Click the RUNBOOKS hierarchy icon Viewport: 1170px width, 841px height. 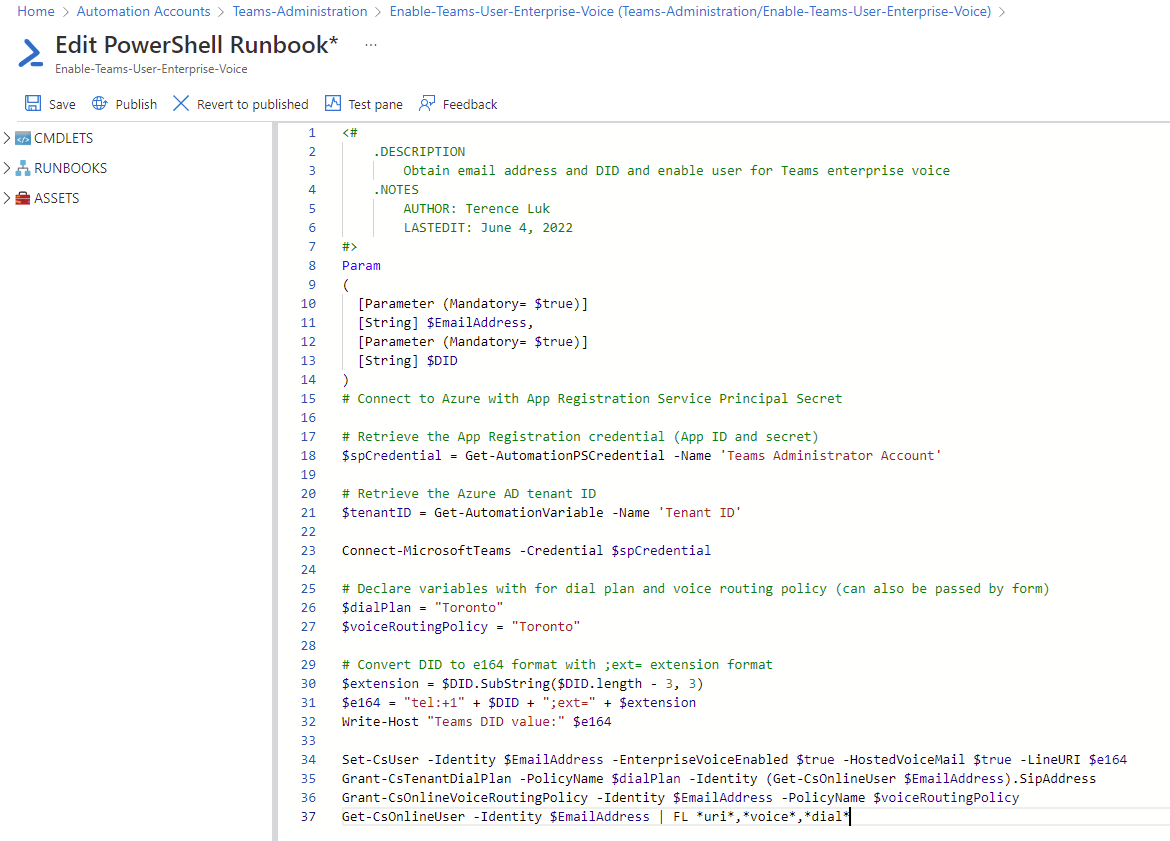[23, 168]
